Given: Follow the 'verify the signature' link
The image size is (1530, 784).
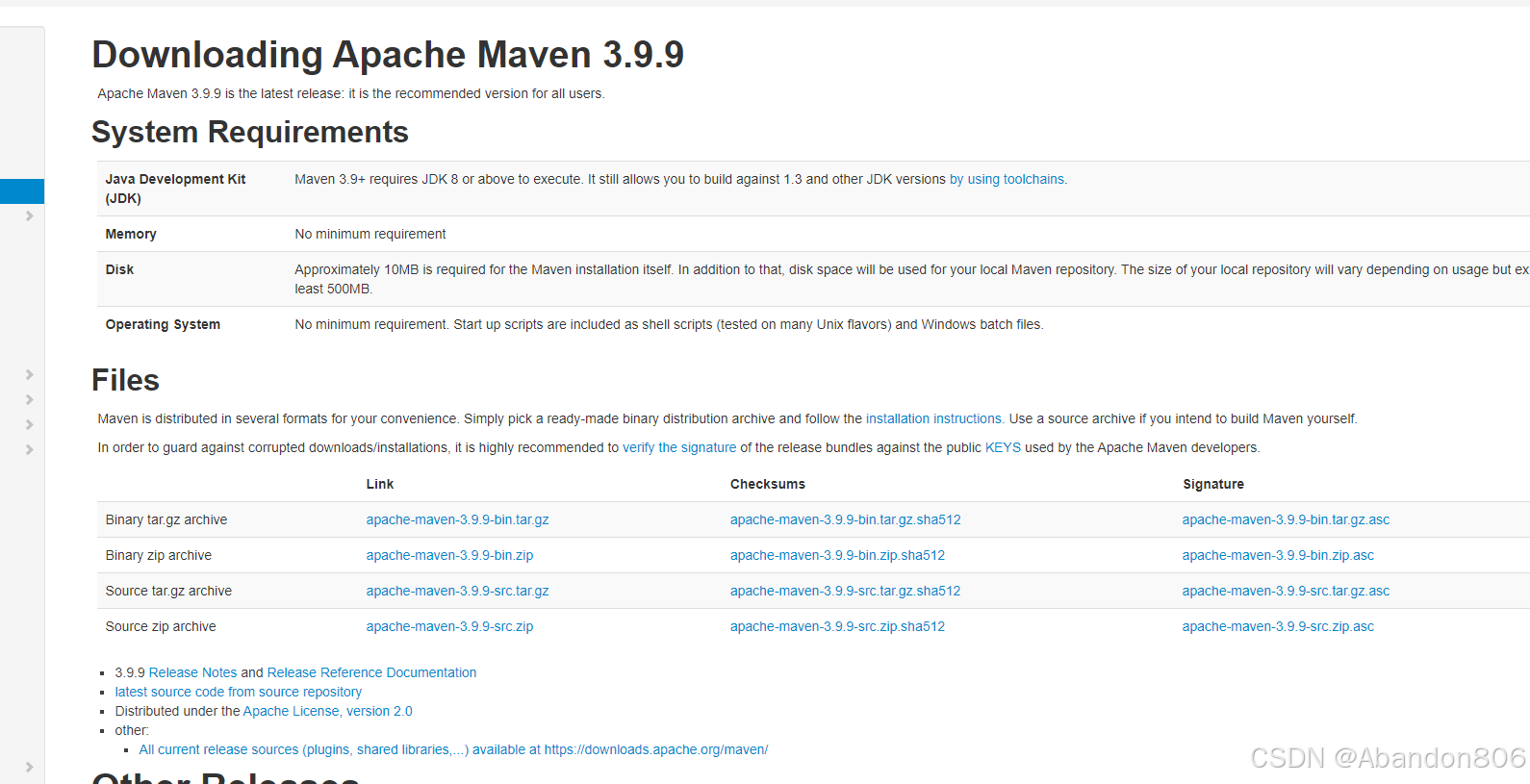Looking at the screenshot, I should (x=679, y=447).
